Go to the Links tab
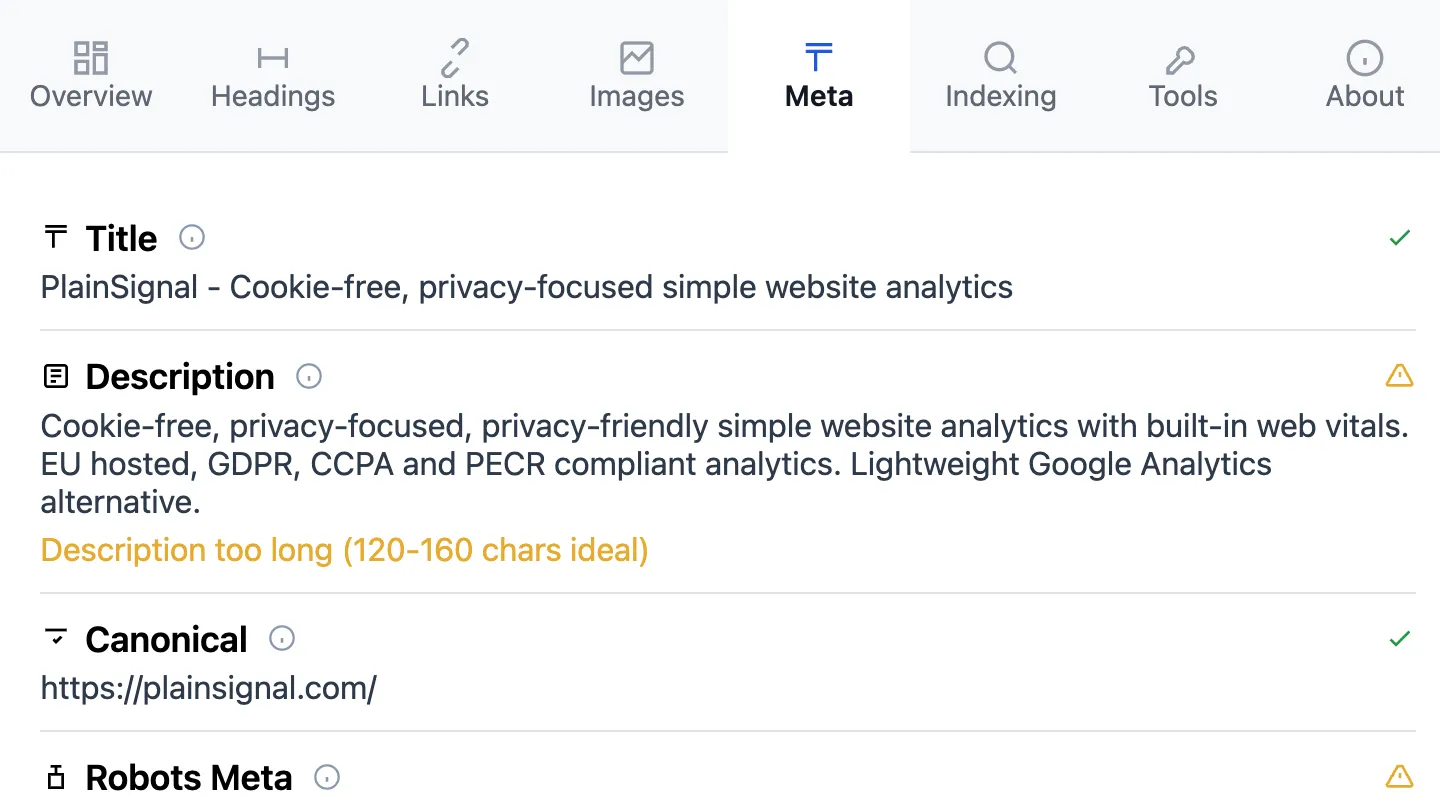This screenshot has width=1440, height=810. (x=455, y=76)
